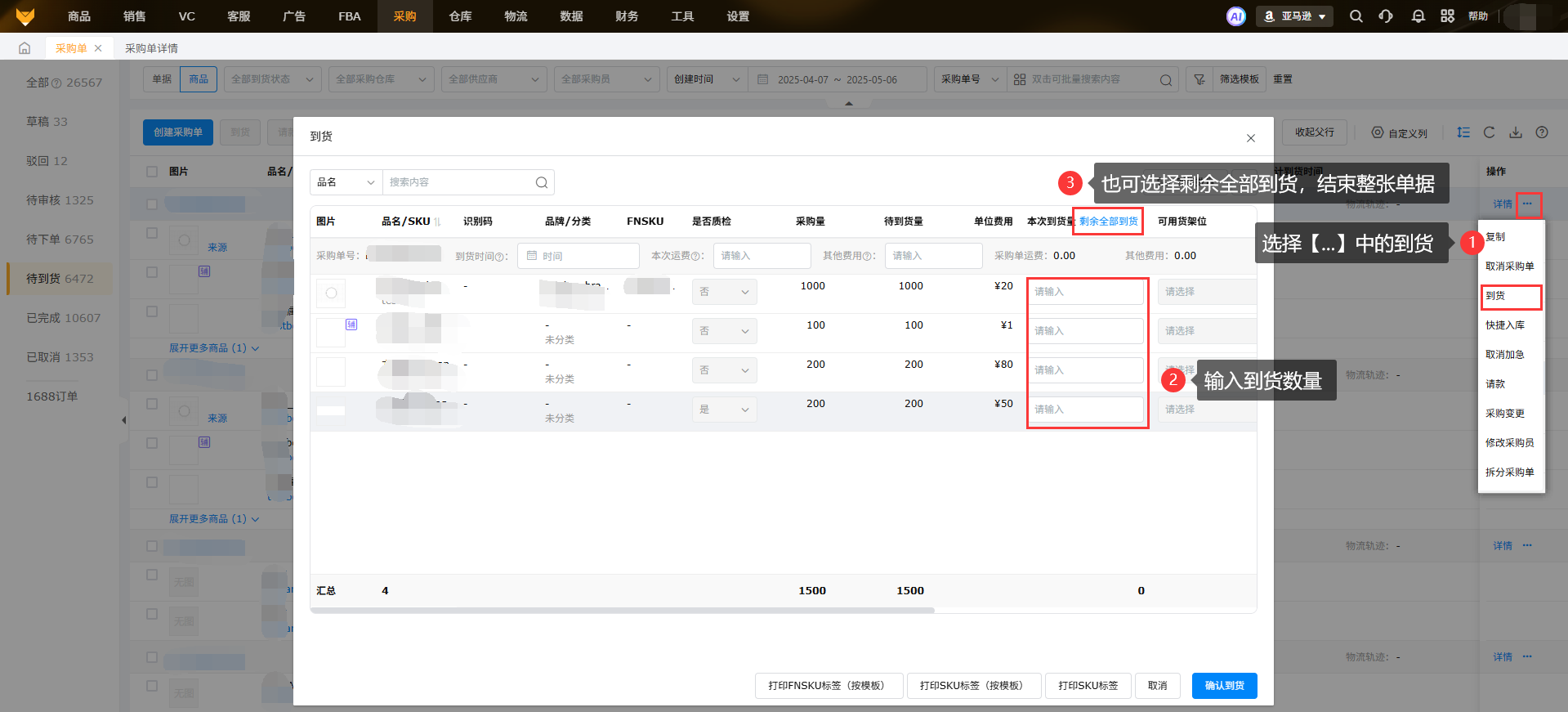Viewport: 1568px width, 712px height.
Task: Click the home icon in tab bar
Action: click(x=25, y=48)
